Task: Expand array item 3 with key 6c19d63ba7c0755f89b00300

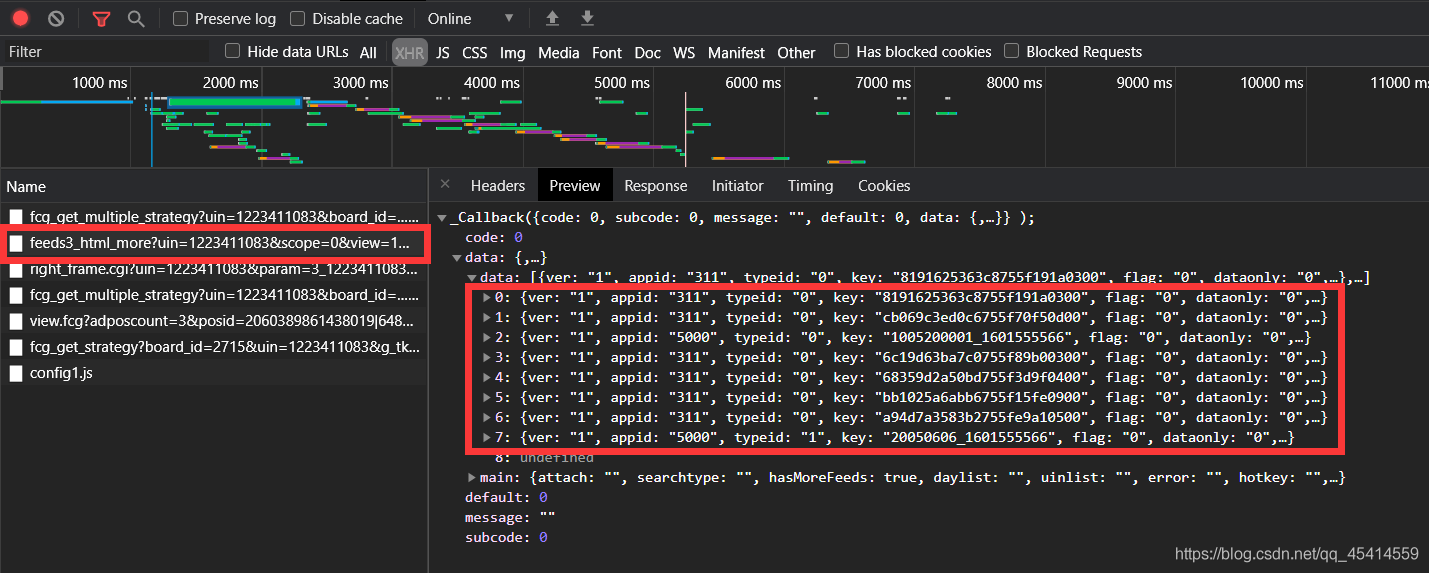Action: coord(486,358)
